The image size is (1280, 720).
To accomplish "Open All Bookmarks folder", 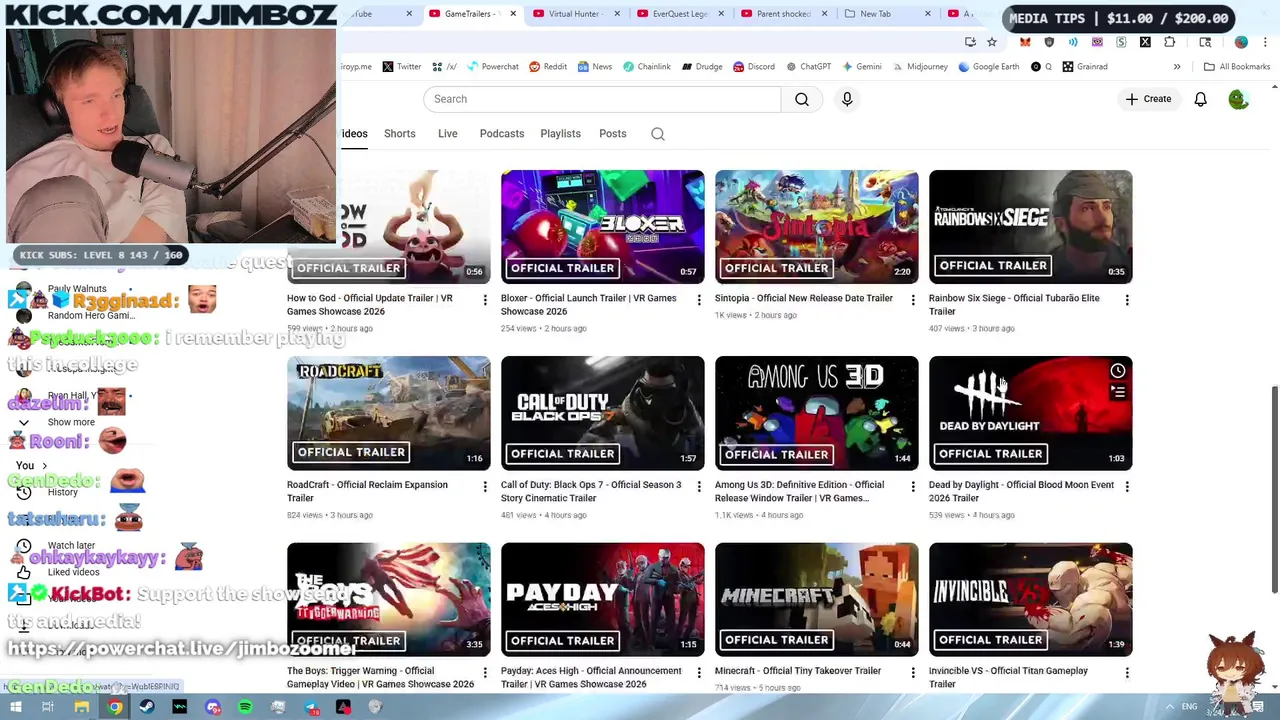I will pos(1237,67).
